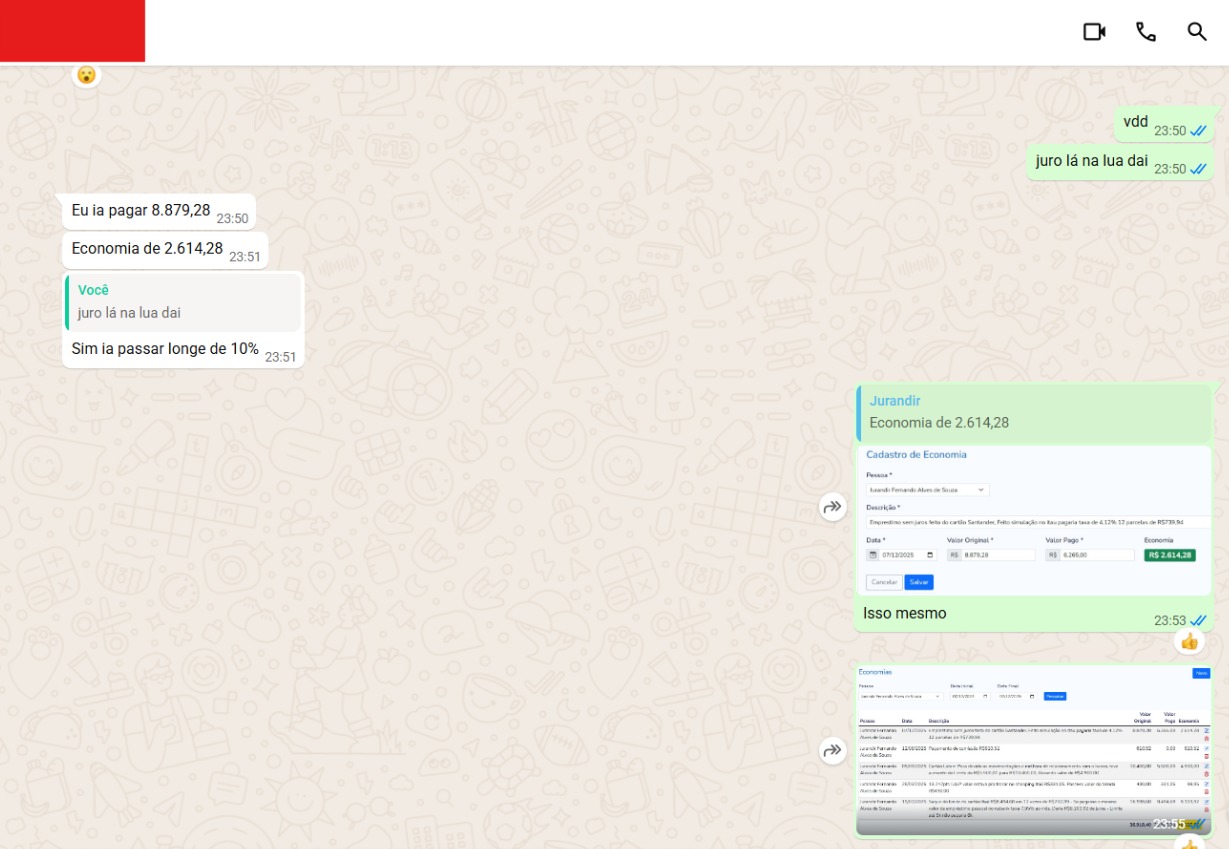
Task: Click the read receipt ticks on "vdd"
Action: (1198, 131)
